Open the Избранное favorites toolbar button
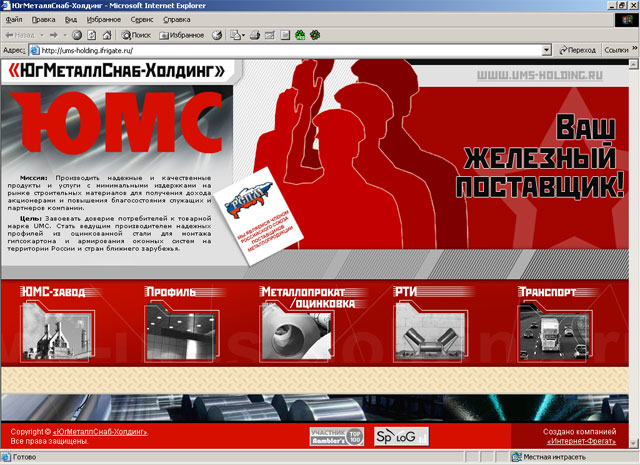 (x=182, y=36)
